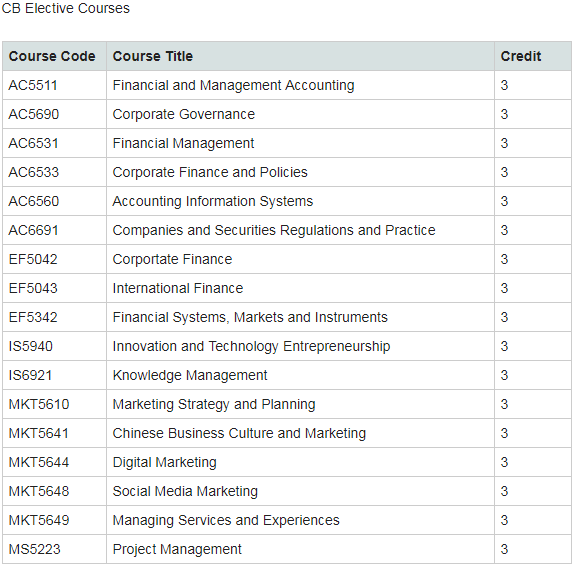Image resolution: width=575 pixels, height=567 pixels.
Task: Select course code AC5511
Action: (x=33, y=85)
